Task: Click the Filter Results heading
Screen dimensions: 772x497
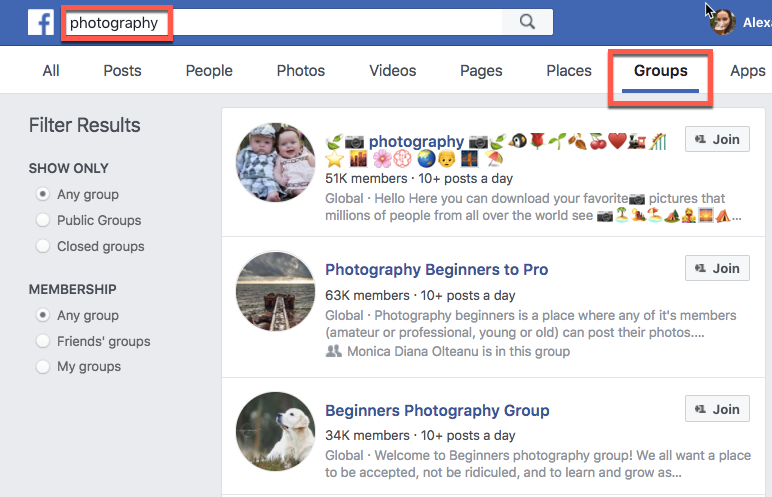Action: [x=85, y=125]
